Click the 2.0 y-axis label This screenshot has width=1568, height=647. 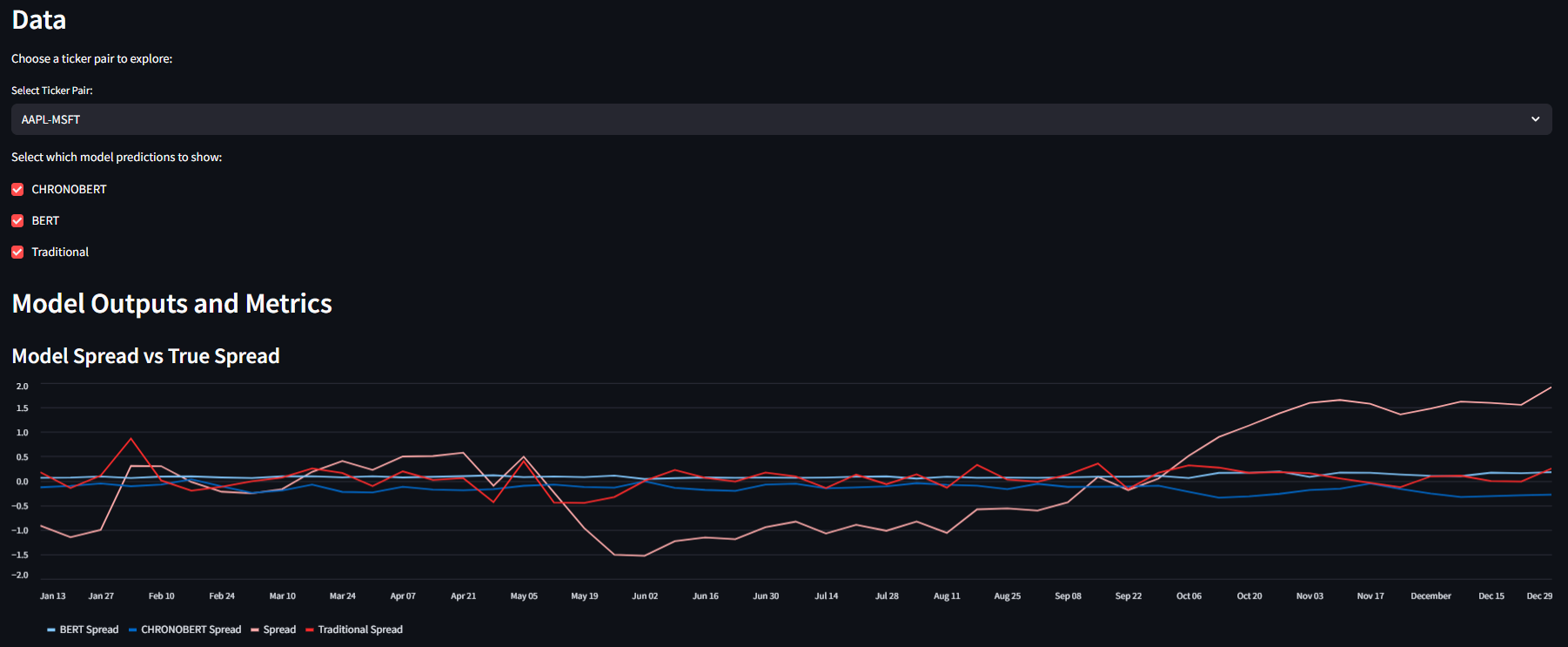pyautogui.click(x=23, y=386)
